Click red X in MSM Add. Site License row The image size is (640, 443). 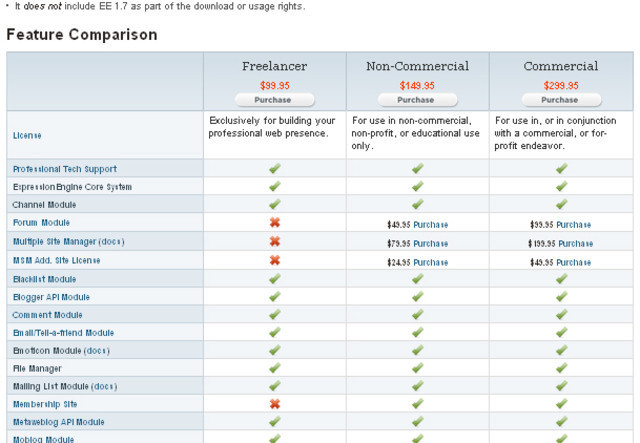[x=275, y=260]
